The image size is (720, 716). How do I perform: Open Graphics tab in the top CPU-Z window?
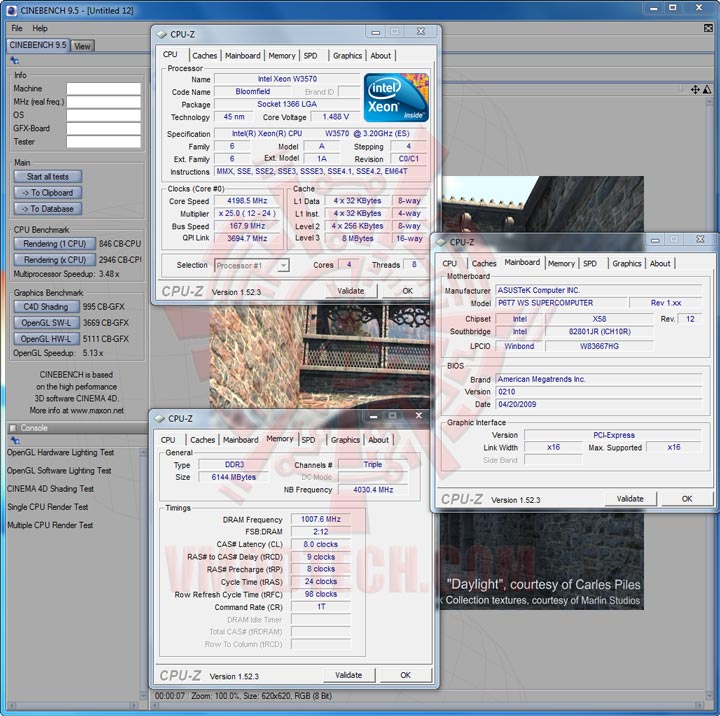coord(348,56)
